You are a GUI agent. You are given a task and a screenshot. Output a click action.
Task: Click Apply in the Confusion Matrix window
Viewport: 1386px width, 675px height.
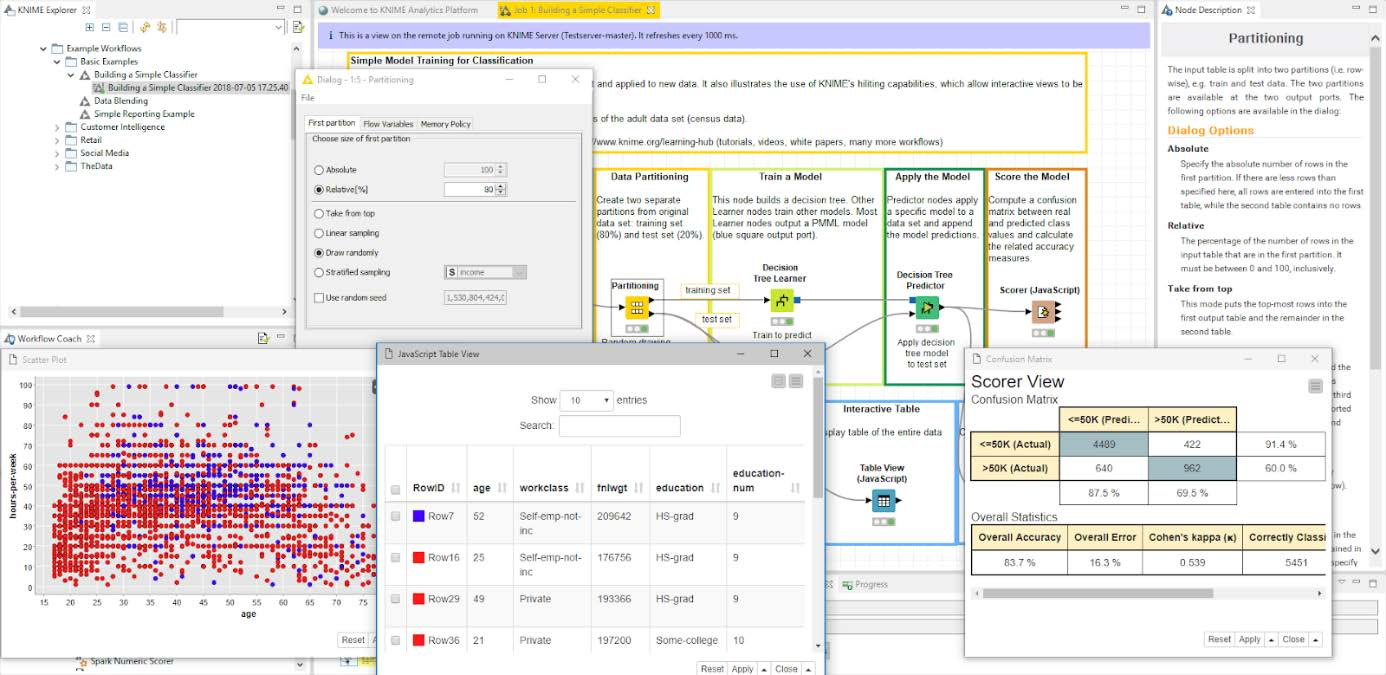pyautogui.click(x=1249, y=640)
